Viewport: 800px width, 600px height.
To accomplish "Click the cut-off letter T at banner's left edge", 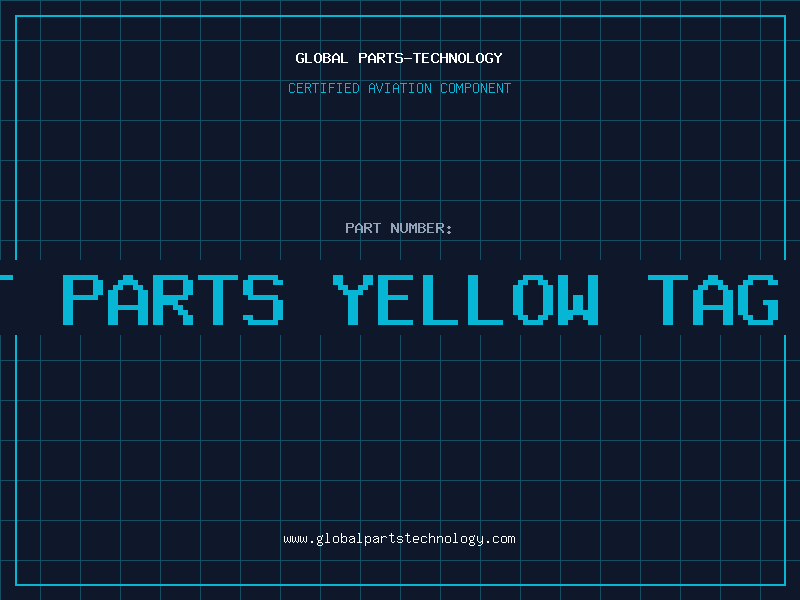I will 6,300.
